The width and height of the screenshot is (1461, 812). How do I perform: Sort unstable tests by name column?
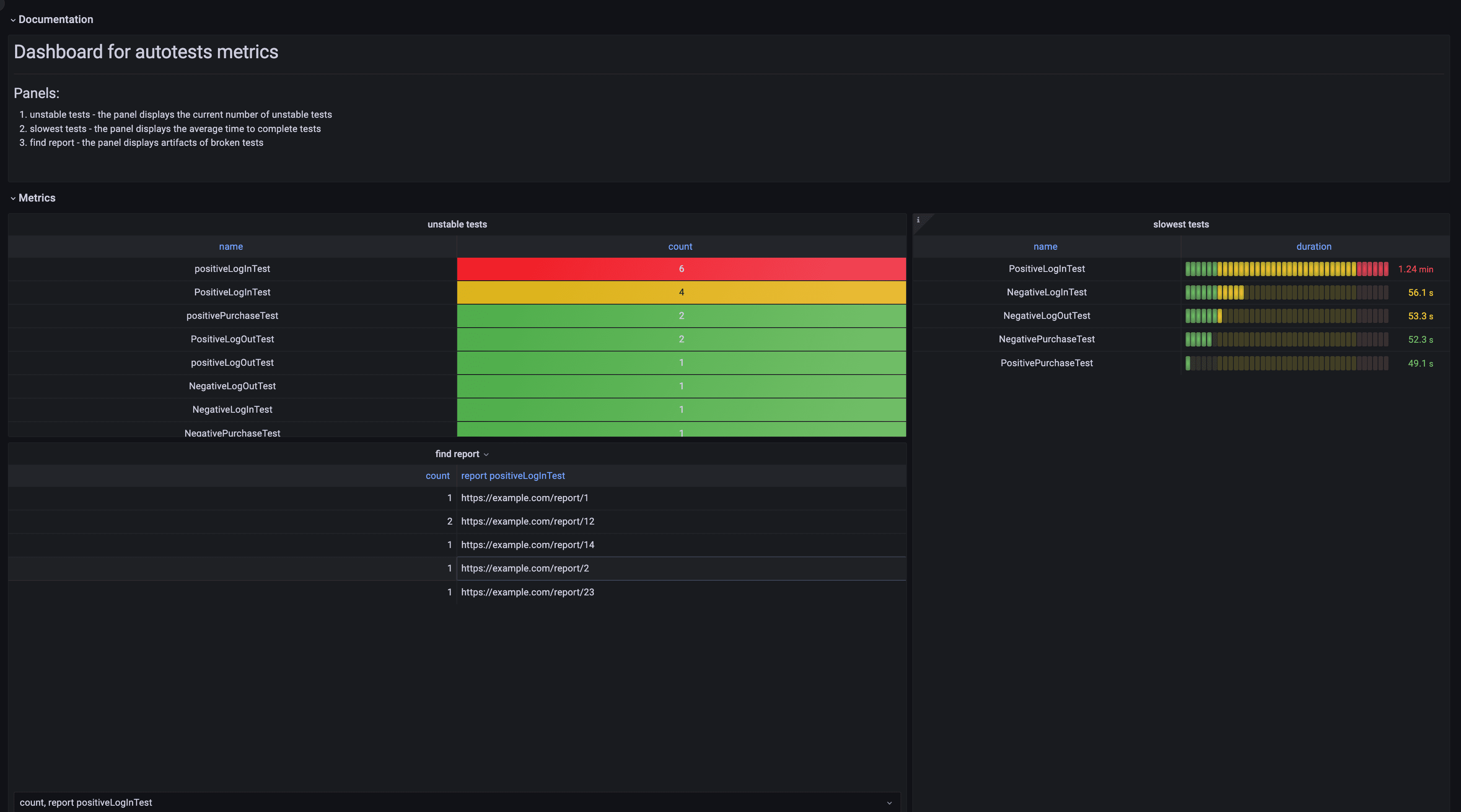pos(231,247)
